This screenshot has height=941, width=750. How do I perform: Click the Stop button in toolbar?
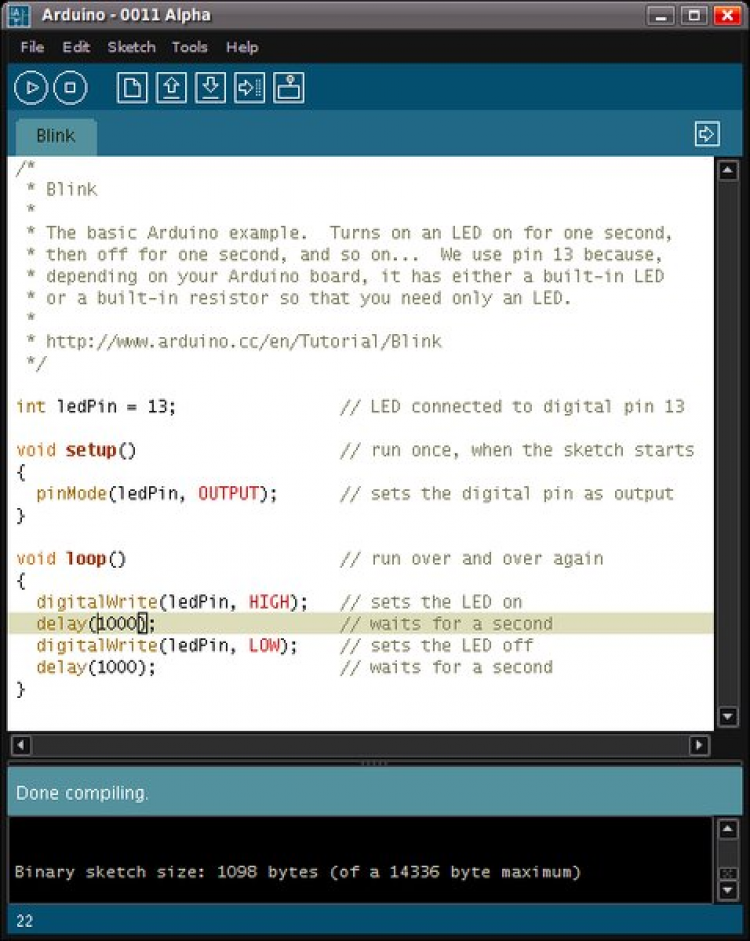pyautogui.click(x=70, y=88)
